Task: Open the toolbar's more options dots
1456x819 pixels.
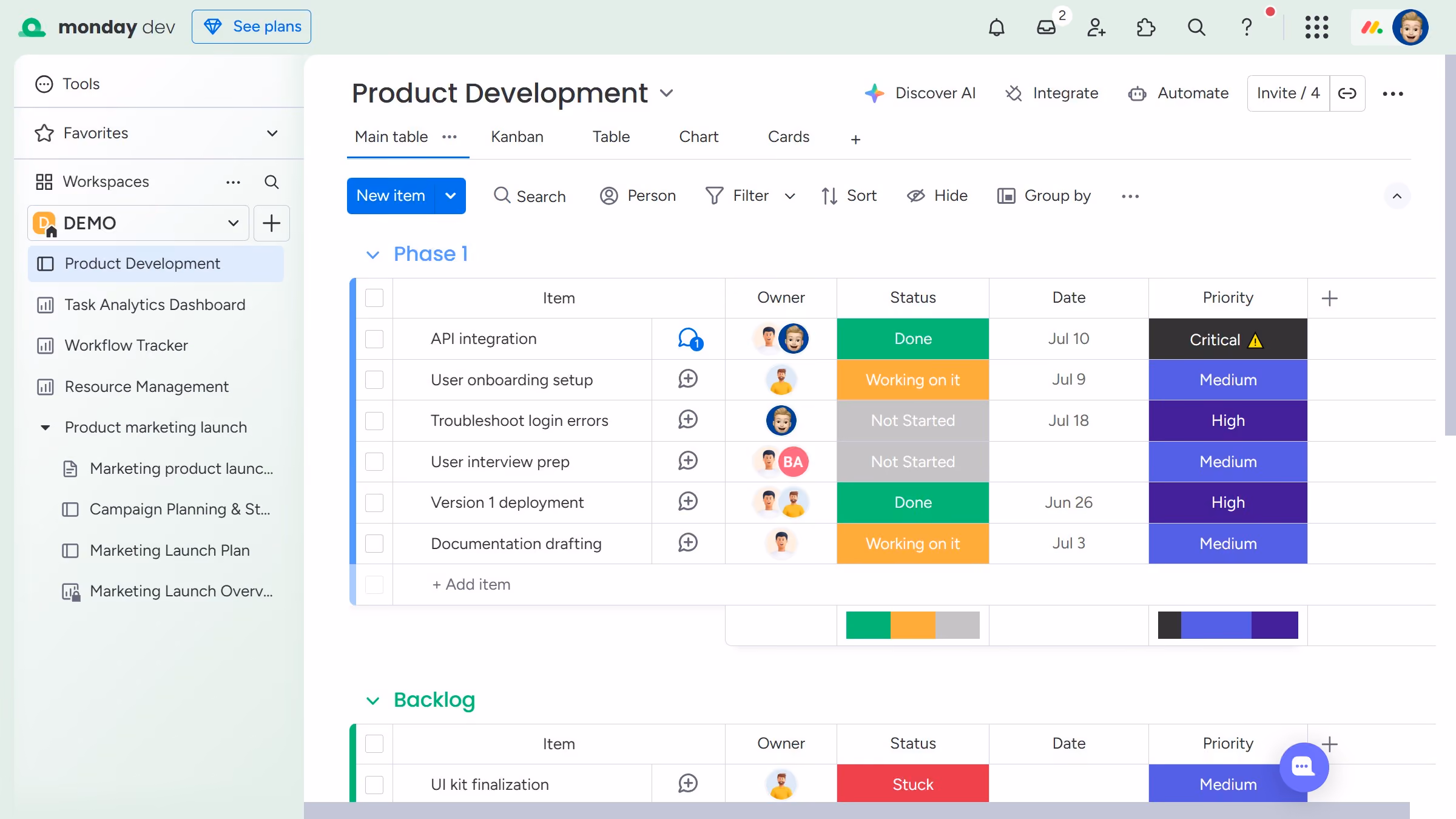Action: 1130,196
